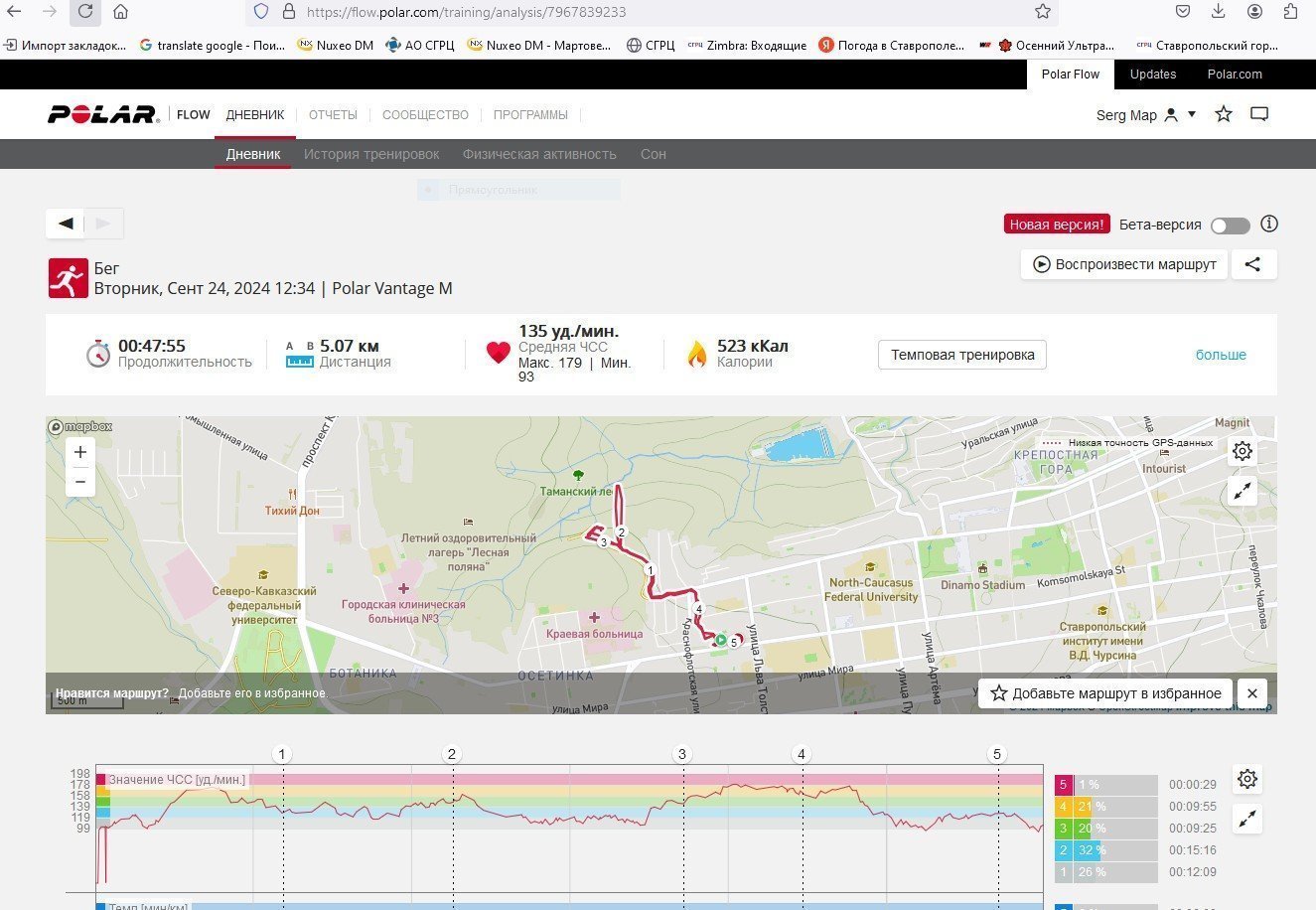This screenshot has width=1316, height=910.
Task: Click Добавьте маршрут в избранное button
Action: coord(1105,693)
